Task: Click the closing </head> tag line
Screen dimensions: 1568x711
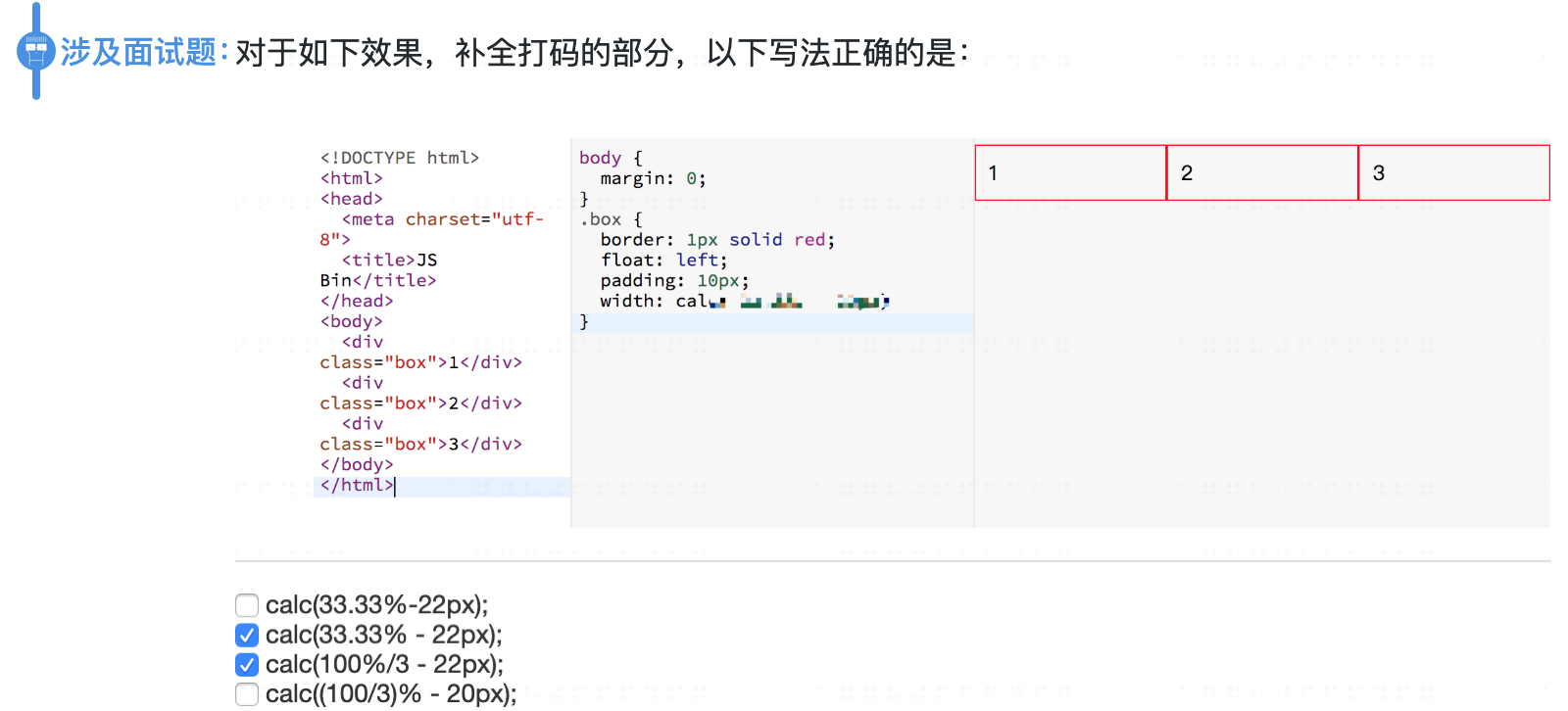Action: pos(357,301)
